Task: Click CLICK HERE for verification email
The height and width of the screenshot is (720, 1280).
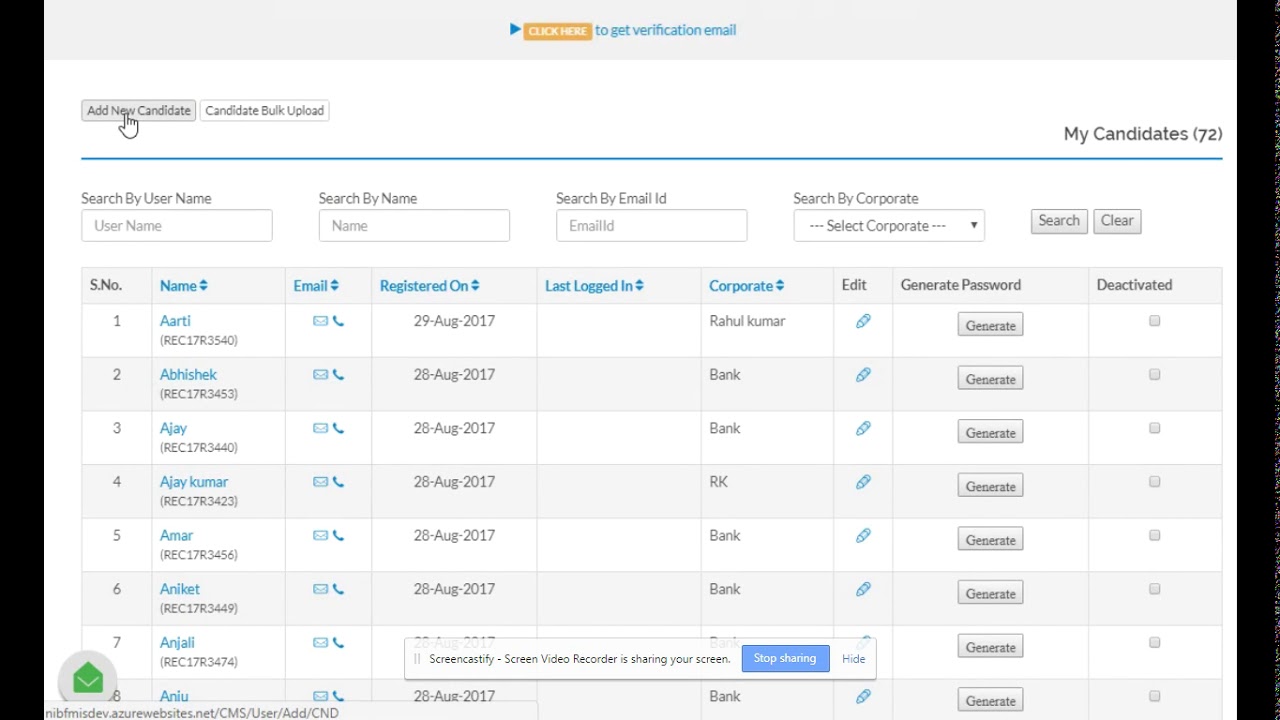Action: coord(558,31)
